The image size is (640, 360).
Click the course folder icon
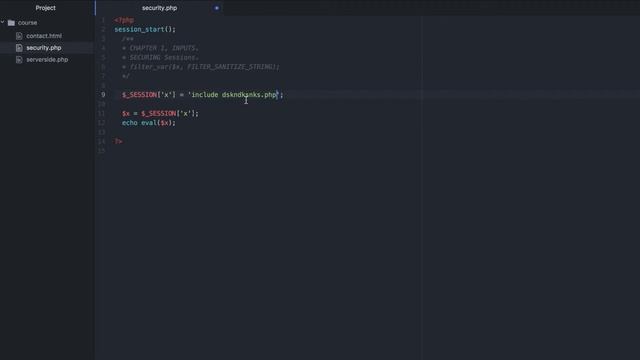point(11,23)
